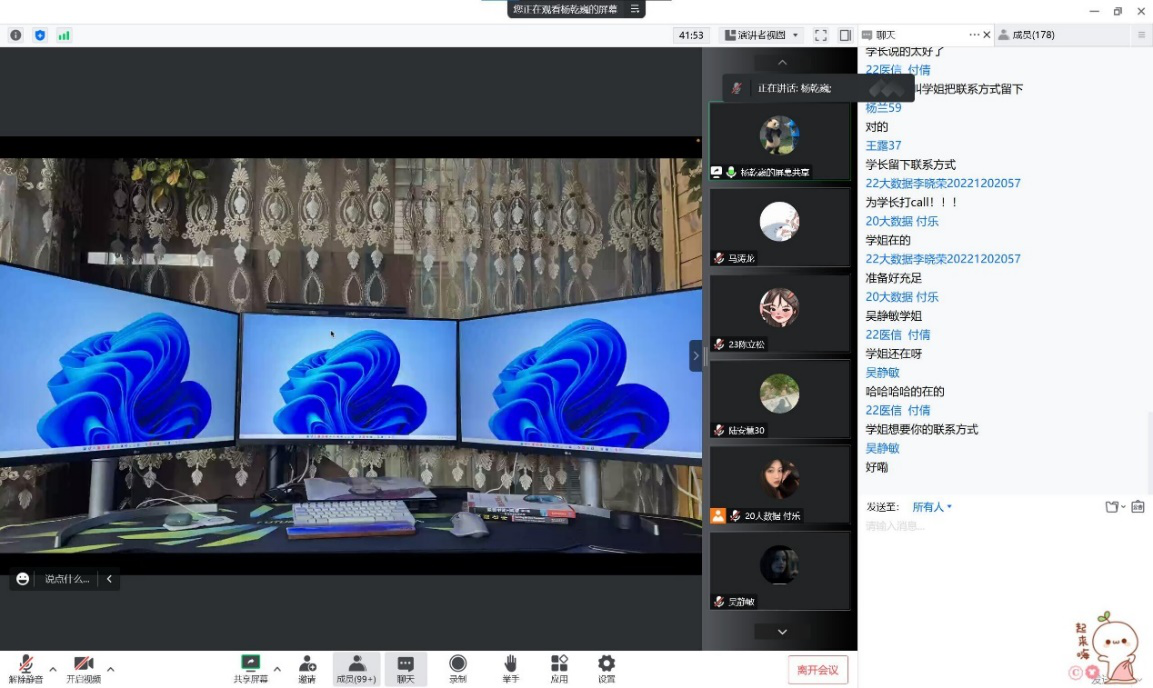
Task: Click sender name 王露37 in chat
Action: click(x=883, y=146)
